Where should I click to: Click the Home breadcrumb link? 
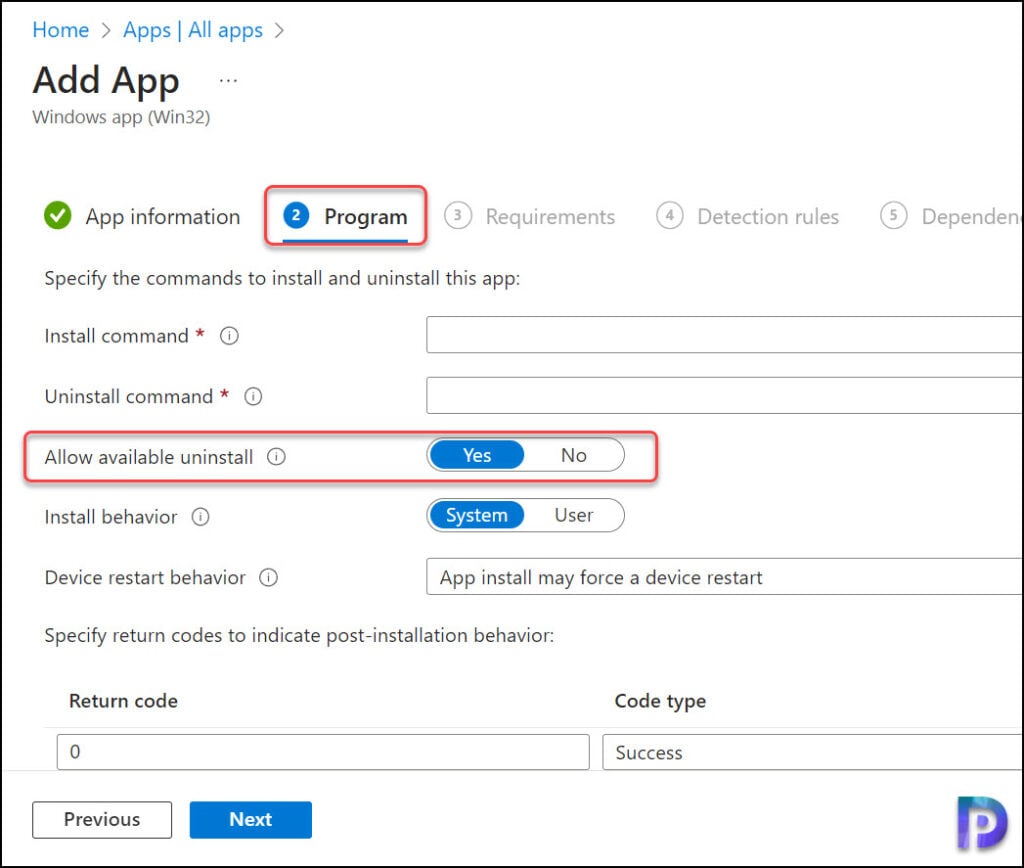(61, 30)
